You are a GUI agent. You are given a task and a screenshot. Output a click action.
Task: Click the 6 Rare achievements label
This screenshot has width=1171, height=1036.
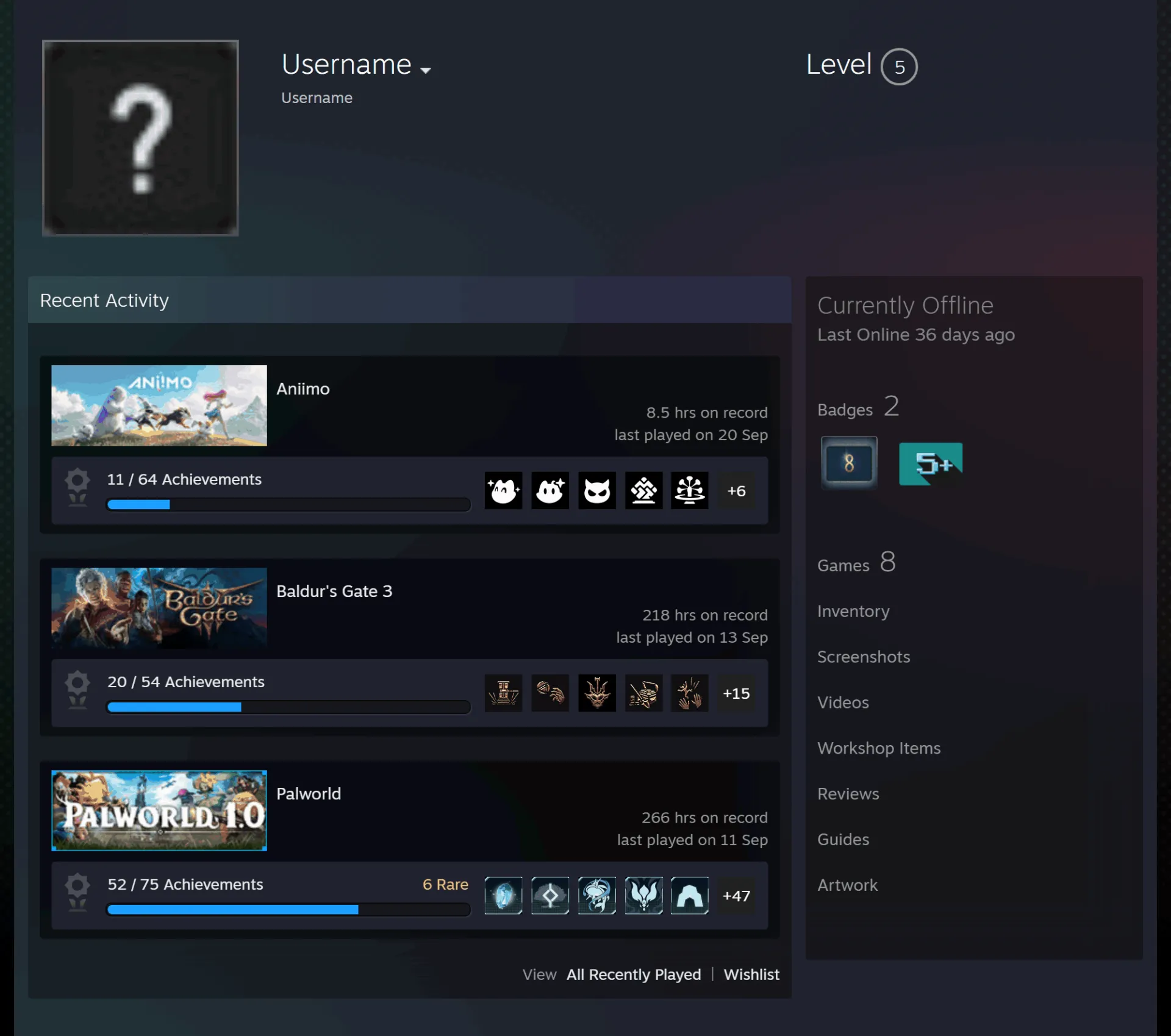445,884
